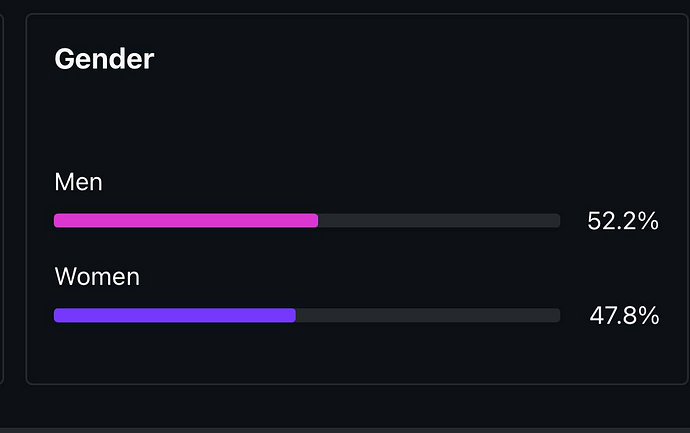Click the unfilled gray Men bar track
This screenshot has height=433, width=690.
pyautogui.click(x=438, y=221)
